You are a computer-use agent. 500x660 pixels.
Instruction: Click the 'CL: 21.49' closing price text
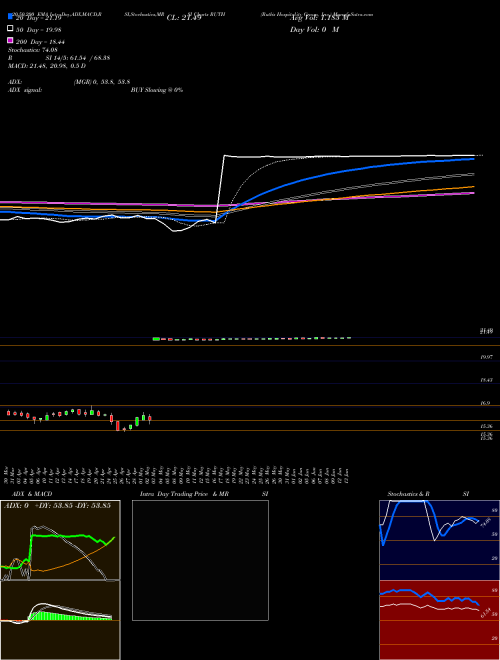click(x=184, y=18)
